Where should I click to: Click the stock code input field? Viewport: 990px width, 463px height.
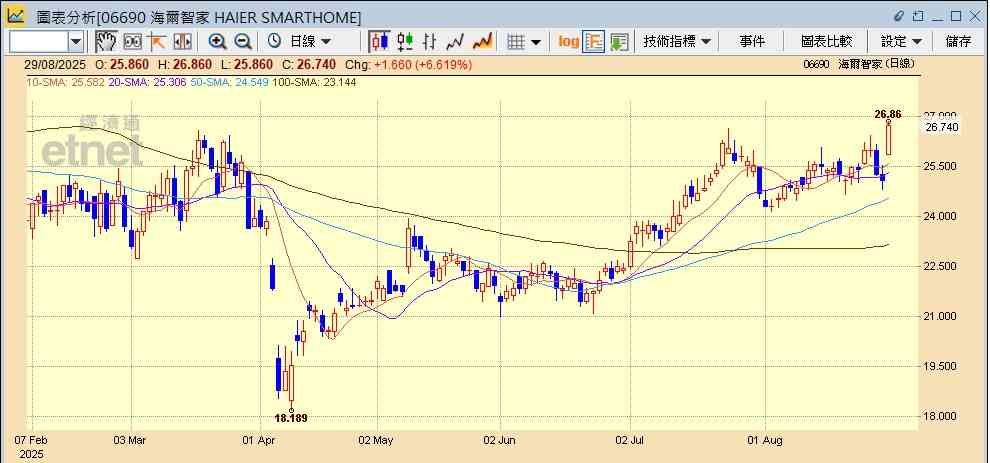pos(39,42)
